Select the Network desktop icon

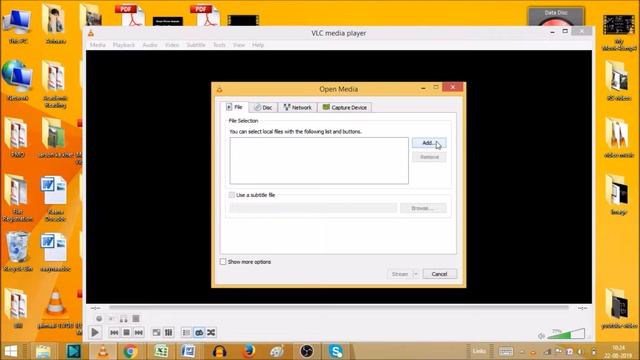tap(17, 80)
